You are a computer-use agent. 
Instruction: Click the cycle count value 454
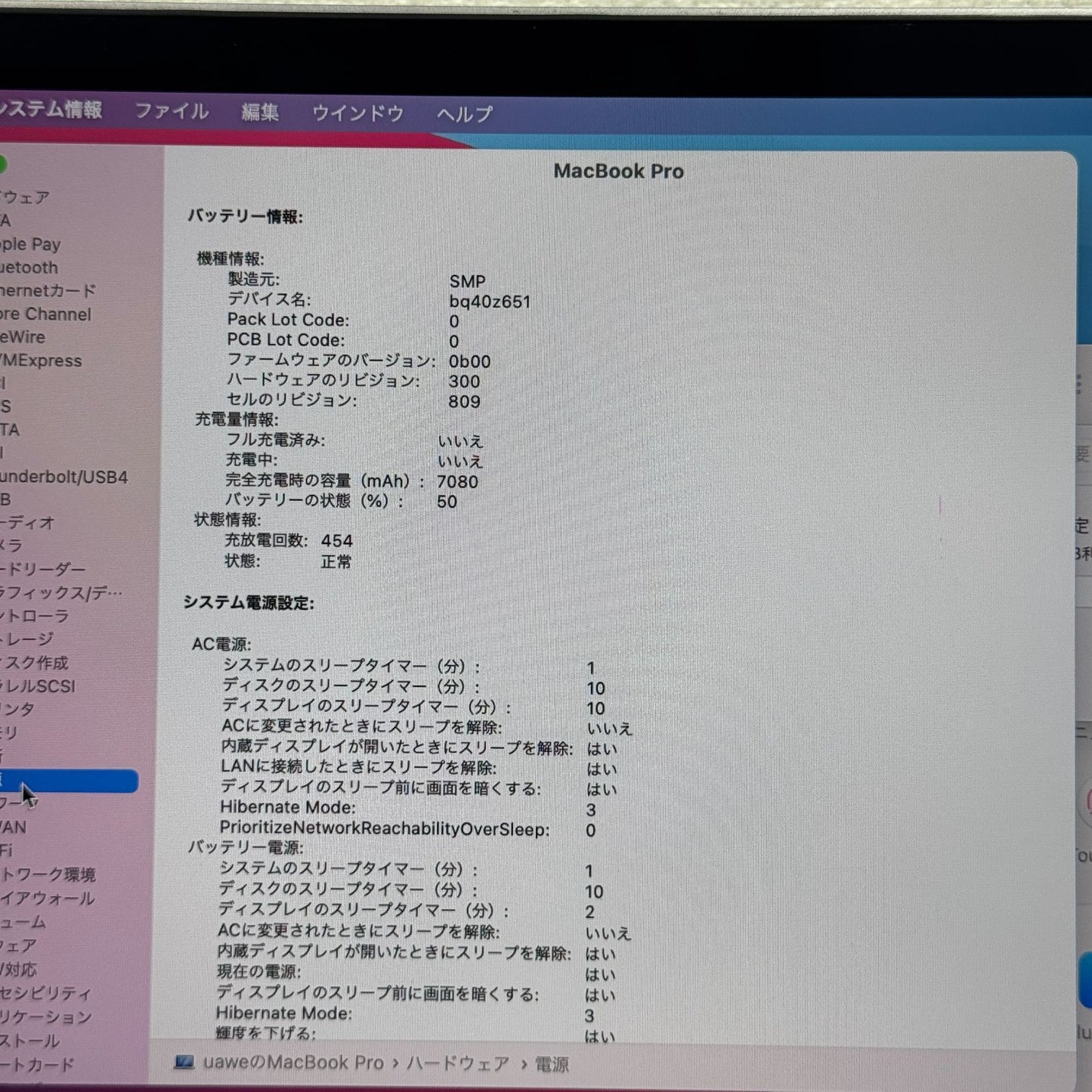[337, 541]
